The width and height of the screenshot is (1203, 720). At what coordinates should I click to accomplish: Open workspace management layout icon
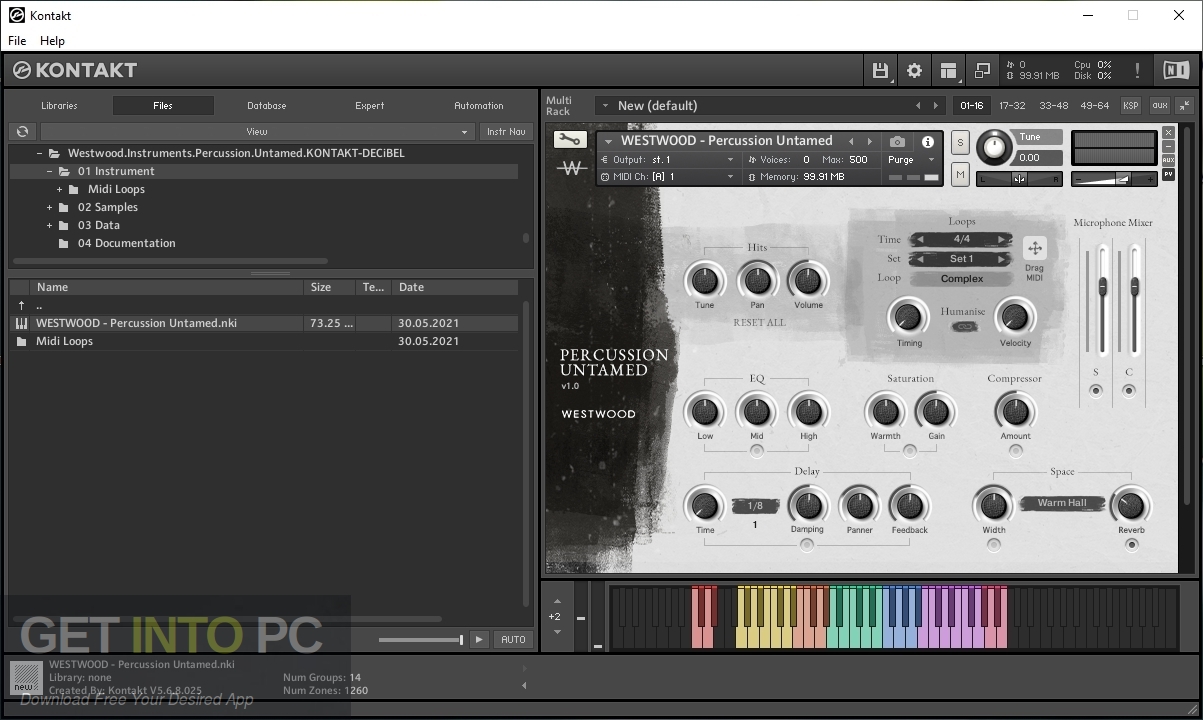(x=948, y=70)
